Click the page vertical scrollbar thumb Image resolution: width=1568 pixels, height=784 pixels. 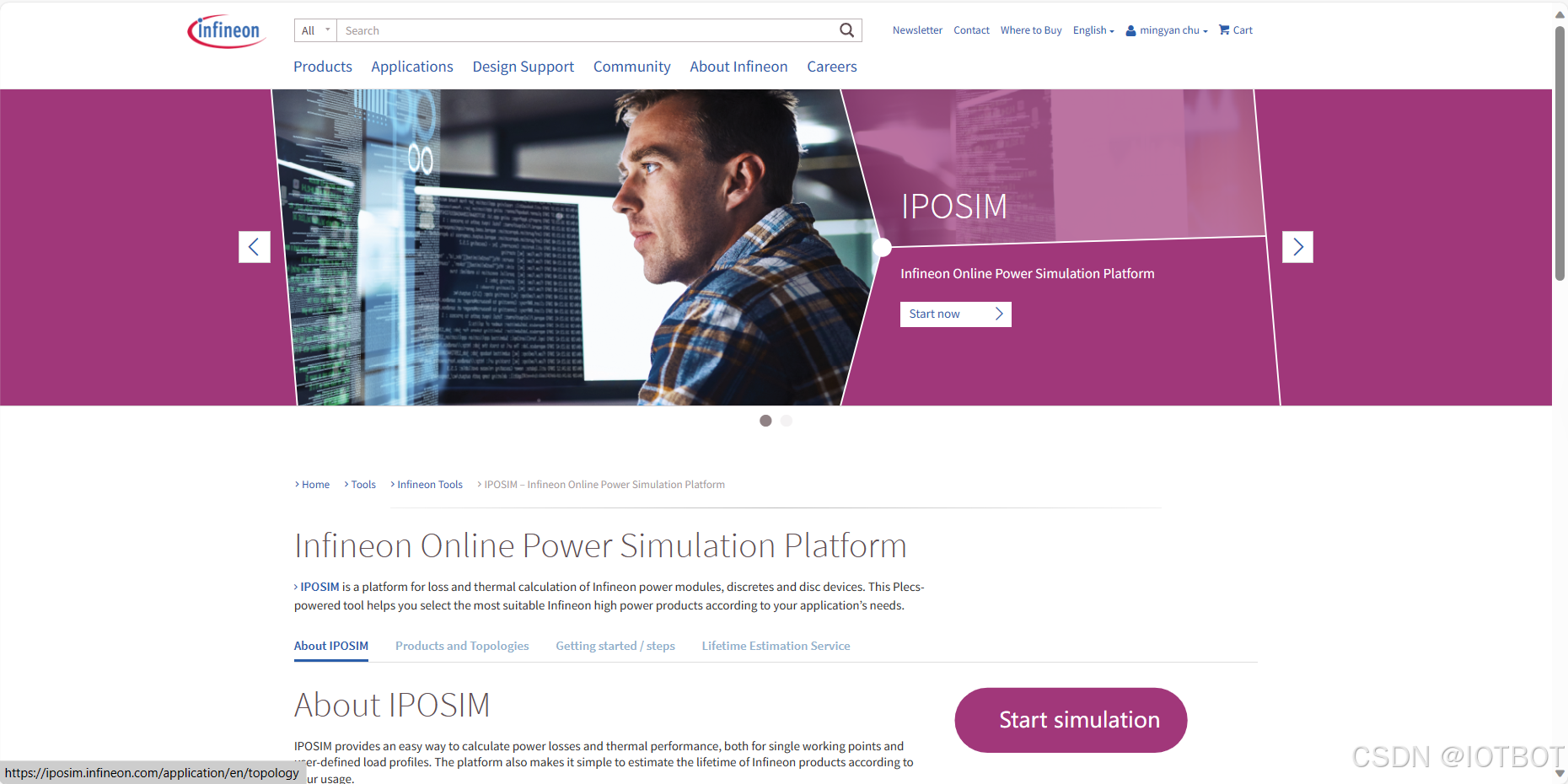1560,152
